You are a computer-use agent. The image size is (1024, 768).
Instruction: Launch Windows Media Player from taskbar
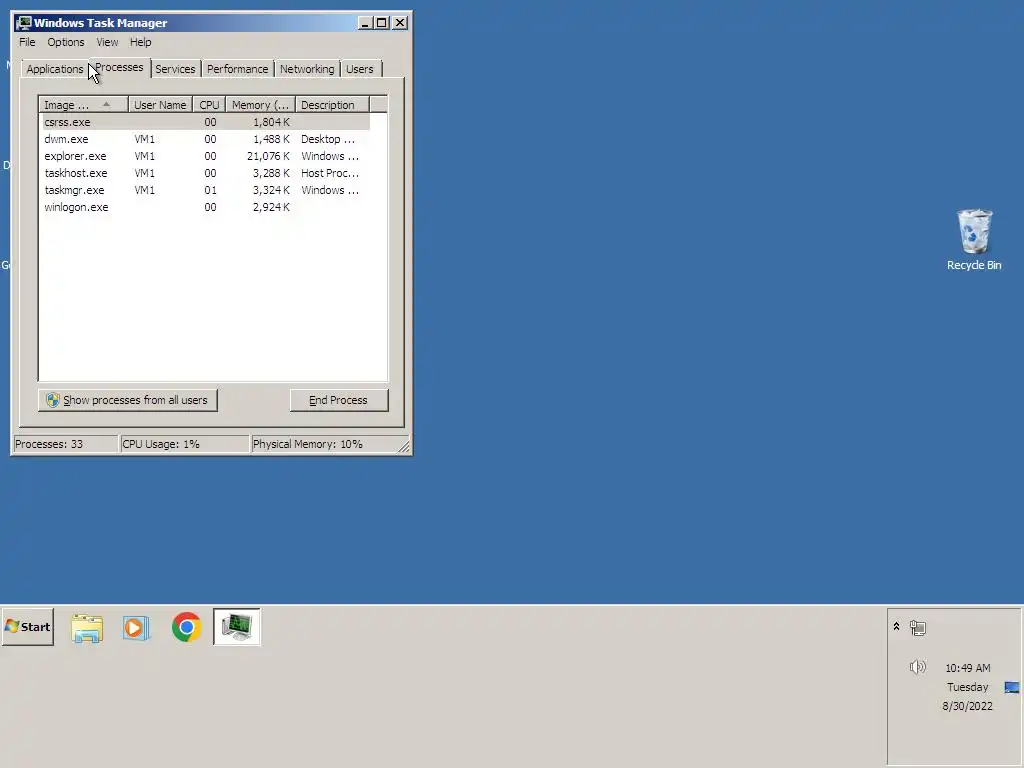pyautogui.click(x=136, y=628)
